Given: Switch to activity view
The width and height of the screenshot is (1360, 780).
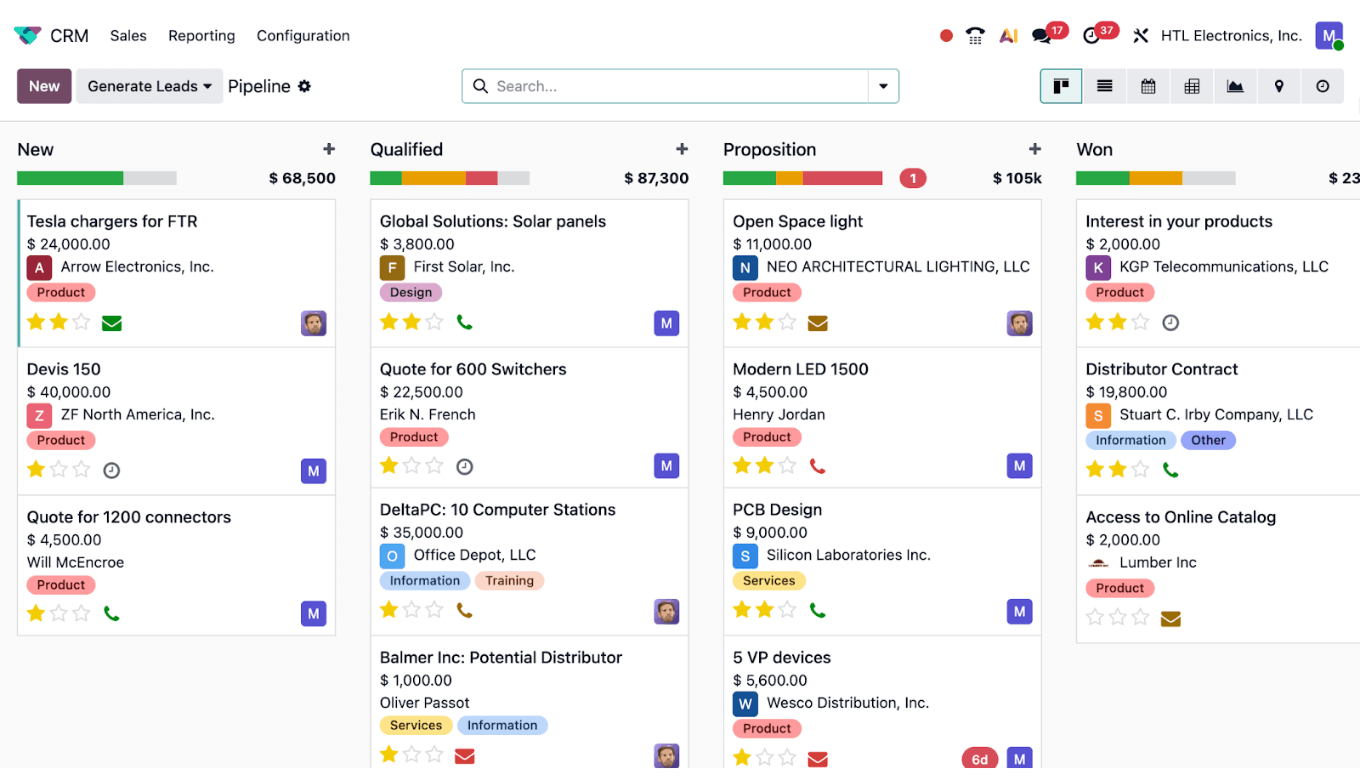Looking at the screenshot, I should [1322, 86].
